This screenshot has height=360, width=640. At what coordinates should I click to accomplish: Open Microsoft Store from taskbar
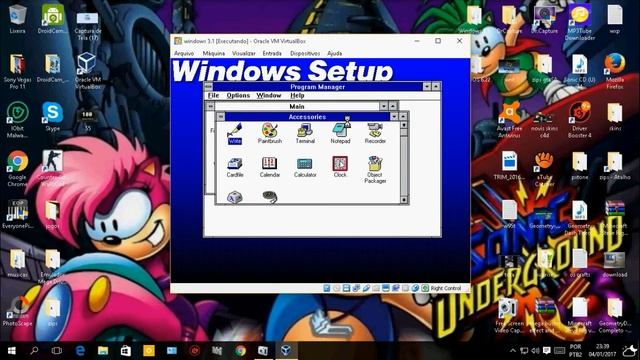click(x=126, y=351)
